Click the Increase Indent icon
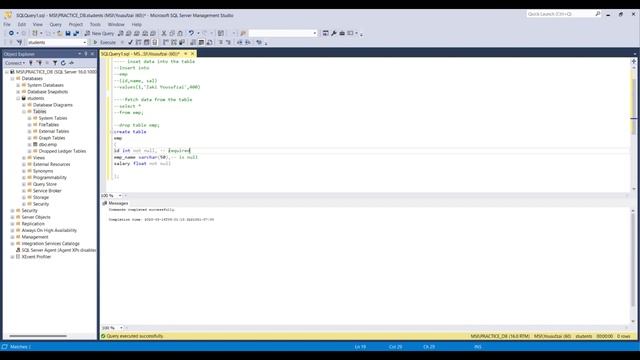The width and height of the screenshot is (640, 360). point(247,42)
